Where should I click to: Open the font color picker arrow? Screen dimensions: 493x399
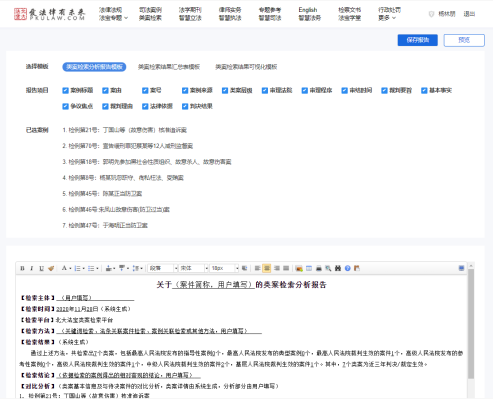click(70, 268)
